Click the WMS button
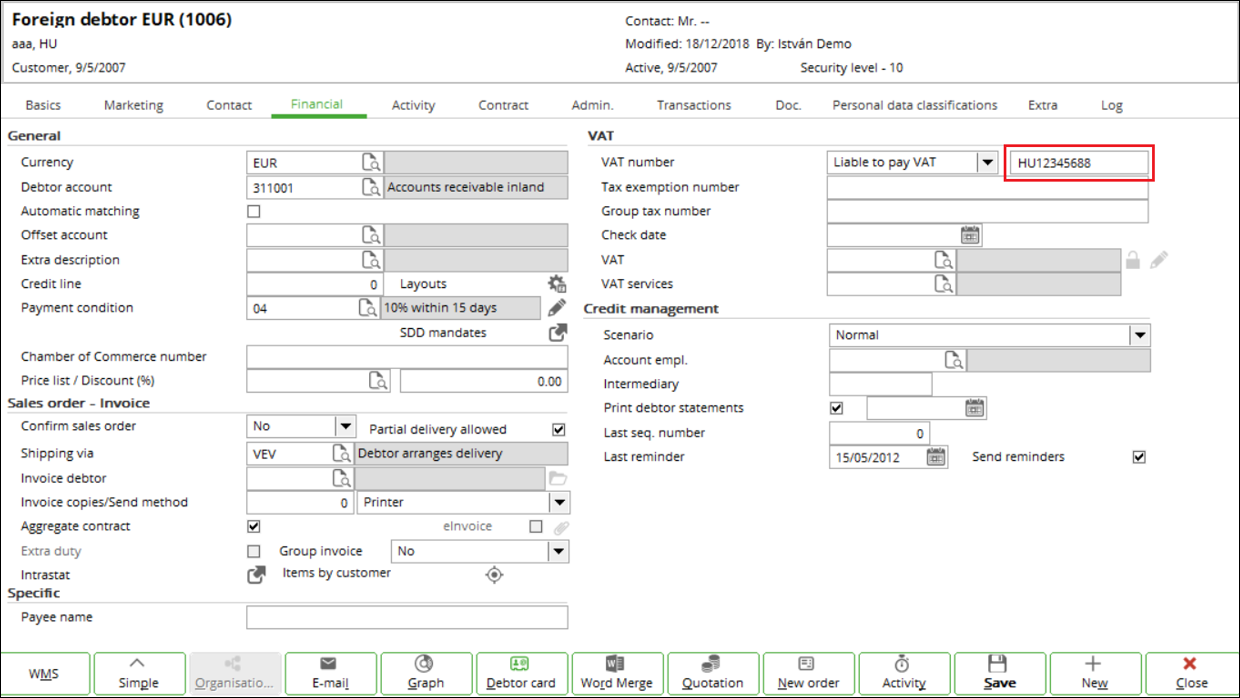Viewport: 1240px width, 698px height. 45,672
